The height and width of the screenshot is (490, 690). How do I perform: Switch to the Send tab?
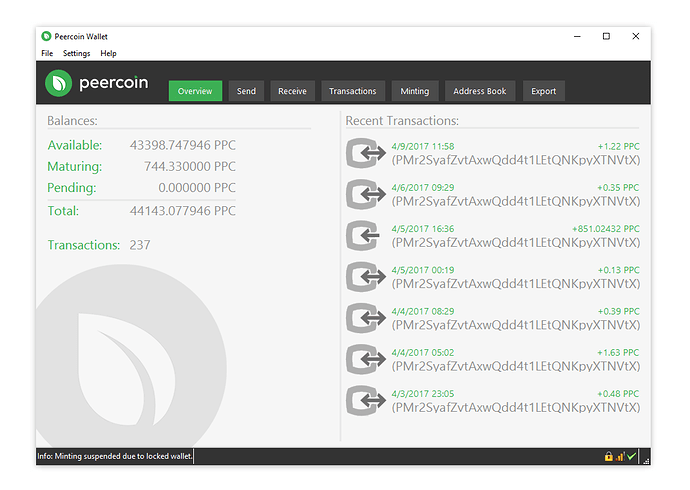tap(246, 91)
